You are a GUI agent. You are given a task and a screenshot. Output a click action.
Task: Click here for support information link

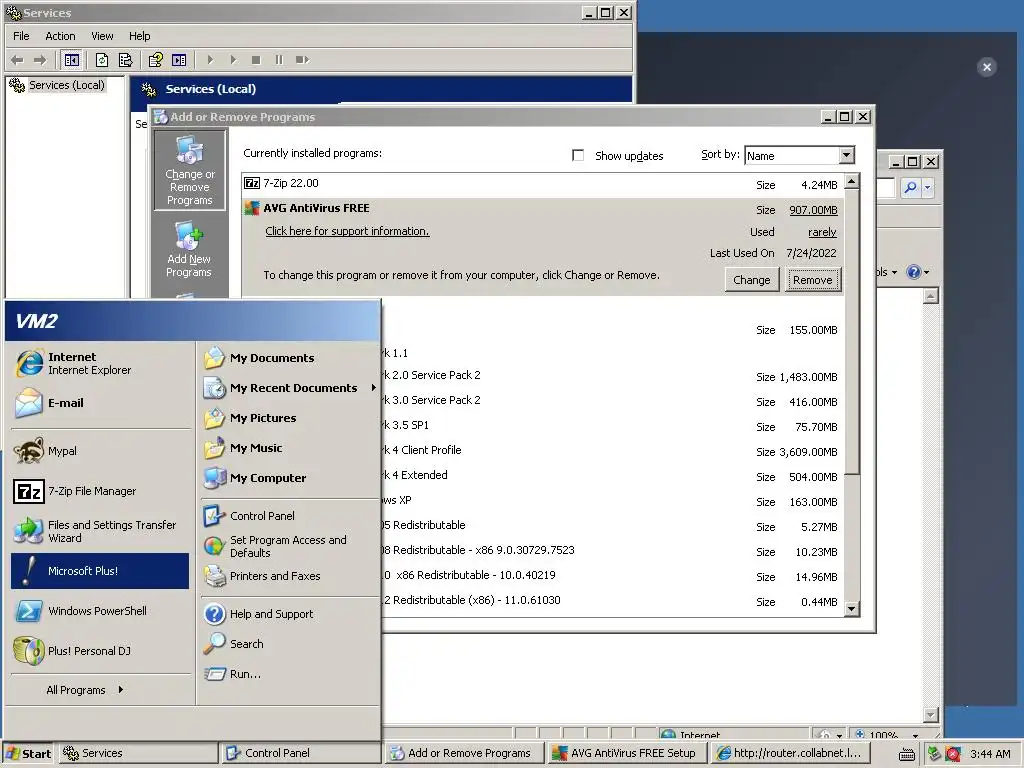click(x=347, y=231)
